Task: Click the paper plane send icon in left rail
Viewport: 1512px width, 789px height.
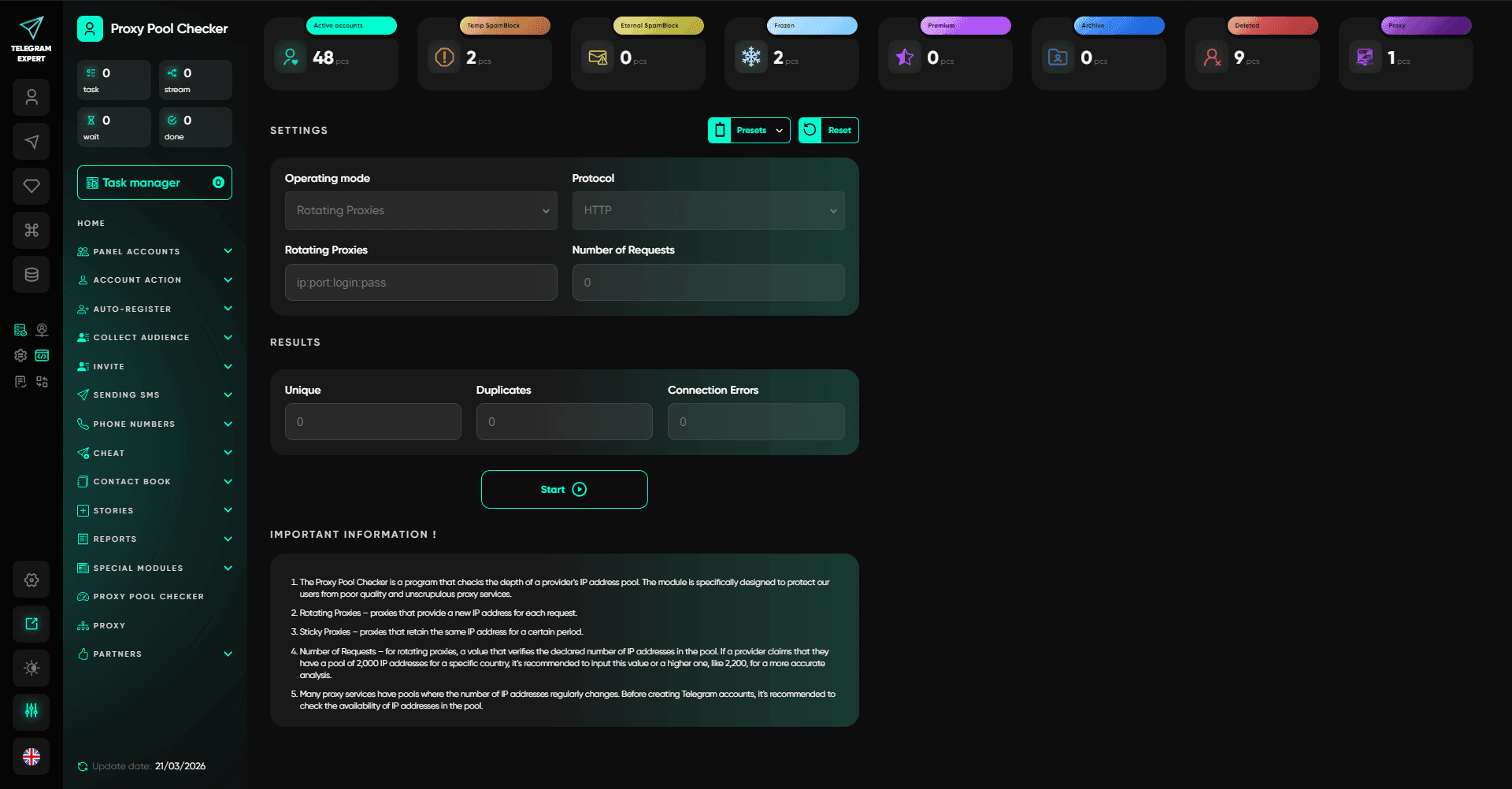Action: [x=31, y=142]
